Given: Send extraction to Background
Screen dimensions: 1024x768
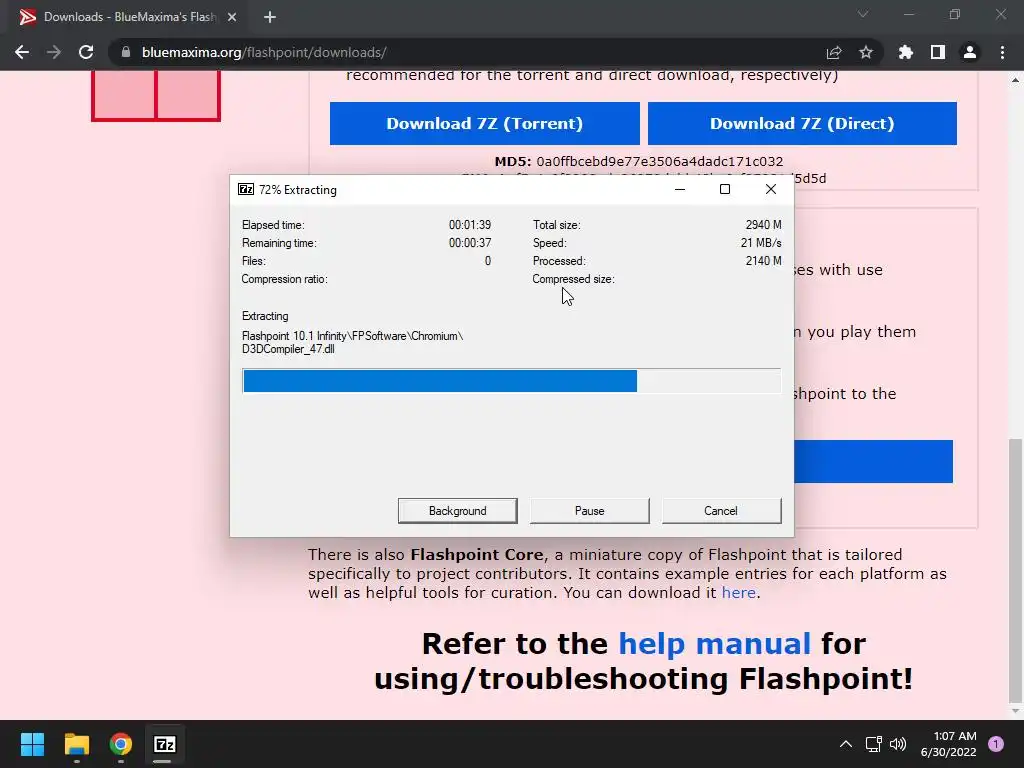Looking at the screenshot, I should [x=458, y=511].
